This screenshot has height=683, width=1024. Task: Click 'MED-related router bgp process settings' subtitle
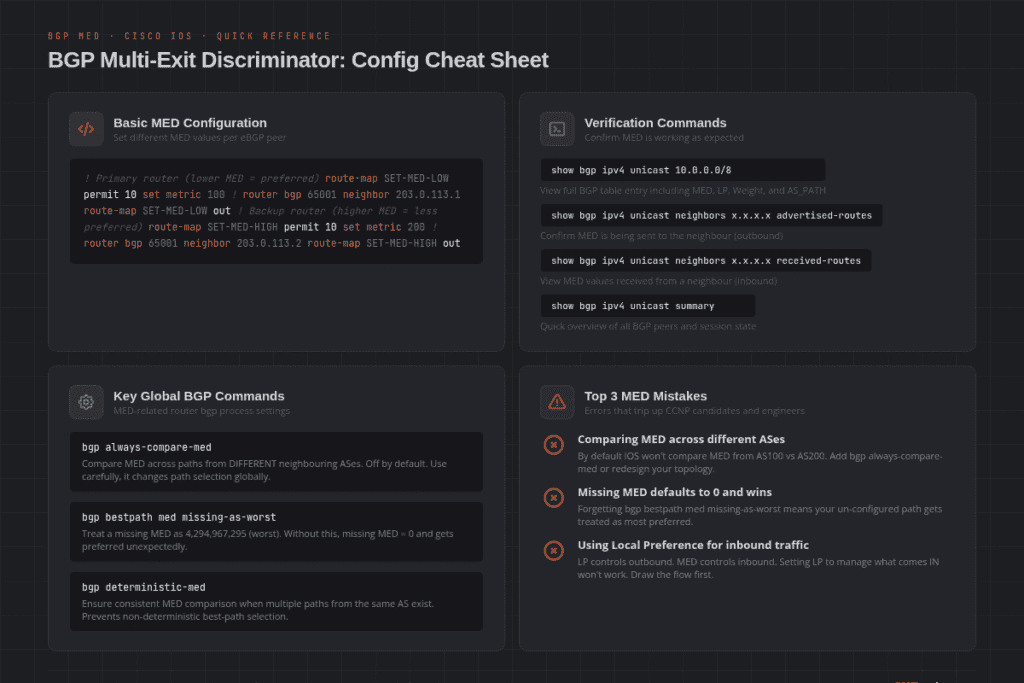tap(201, 411)
